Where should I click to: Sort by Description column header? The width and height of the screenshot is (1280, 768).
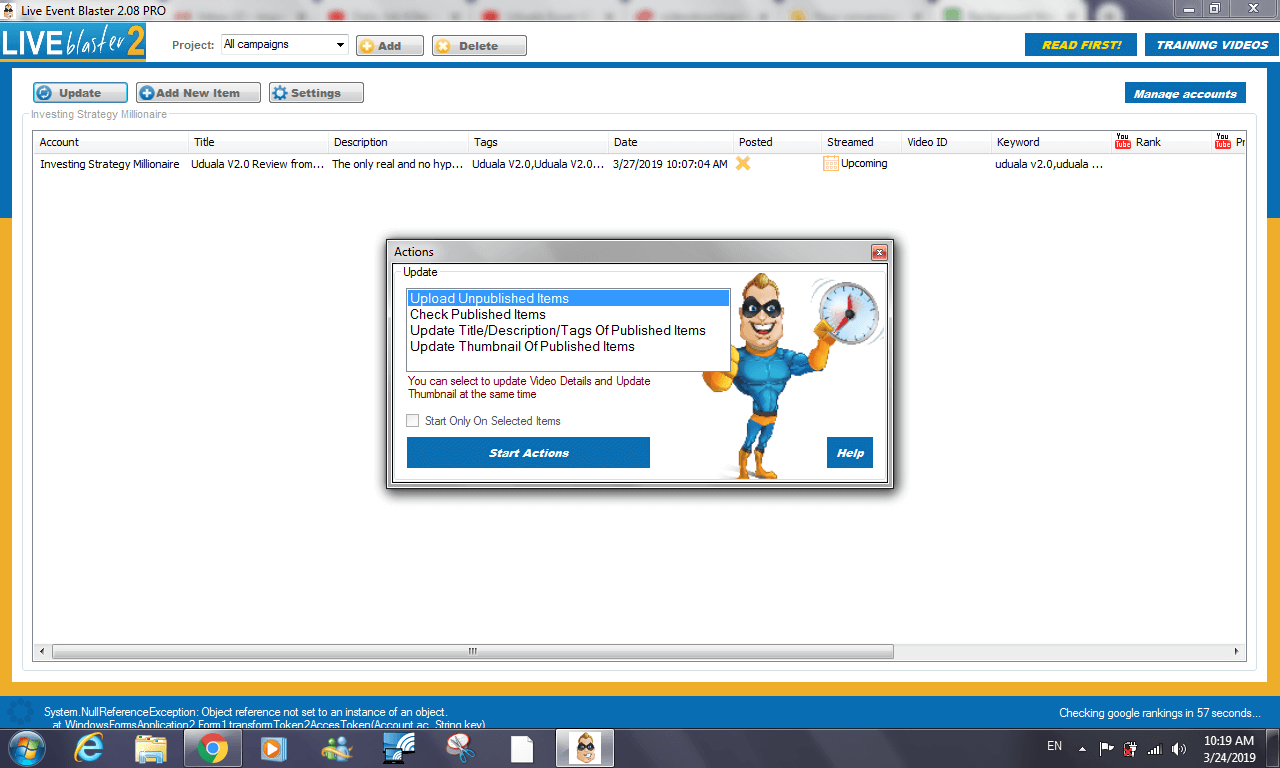(399, 142)
